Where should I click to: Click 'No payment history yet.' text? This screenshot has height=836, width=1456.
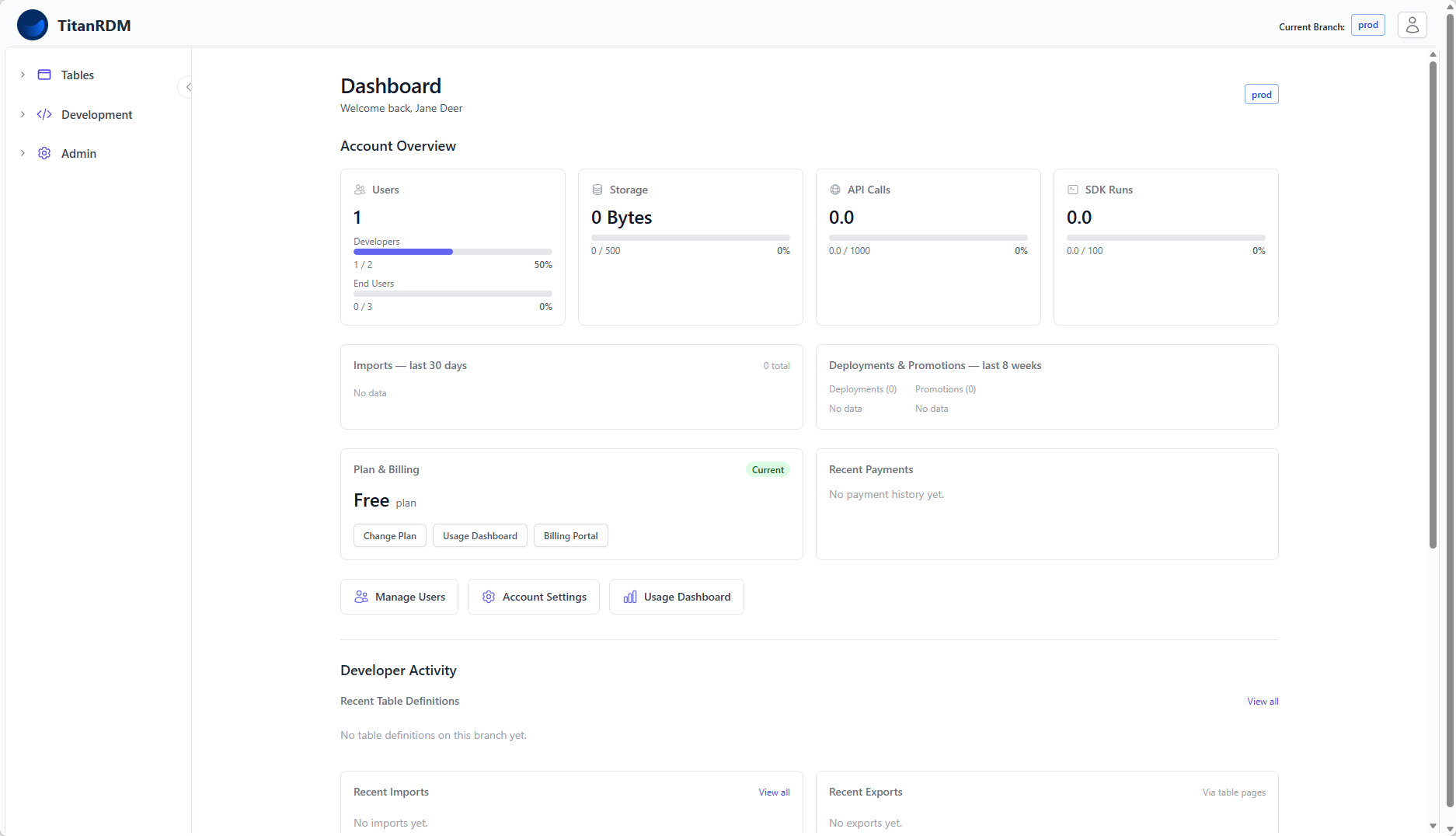[x=886, y=494]
